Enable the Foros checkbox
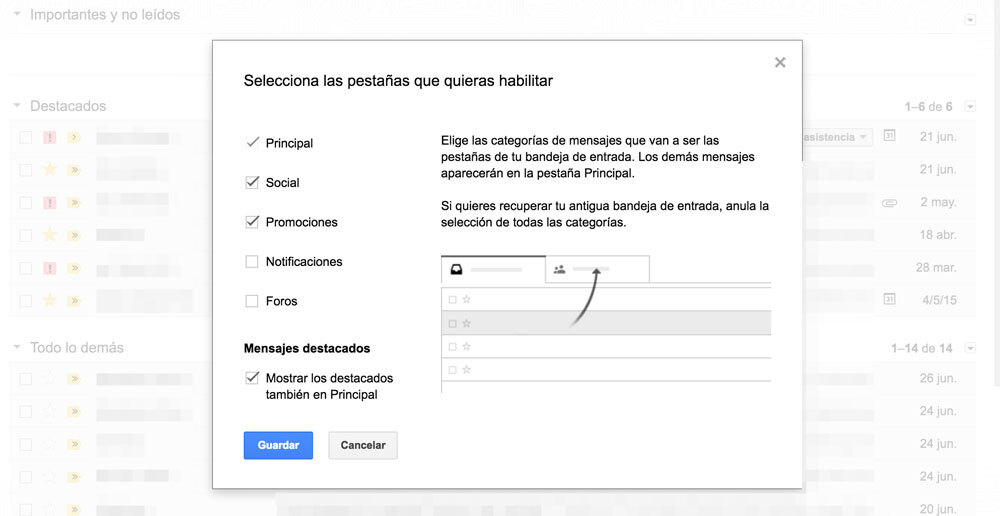The image size is (1000, 516). tap(252, 301)
